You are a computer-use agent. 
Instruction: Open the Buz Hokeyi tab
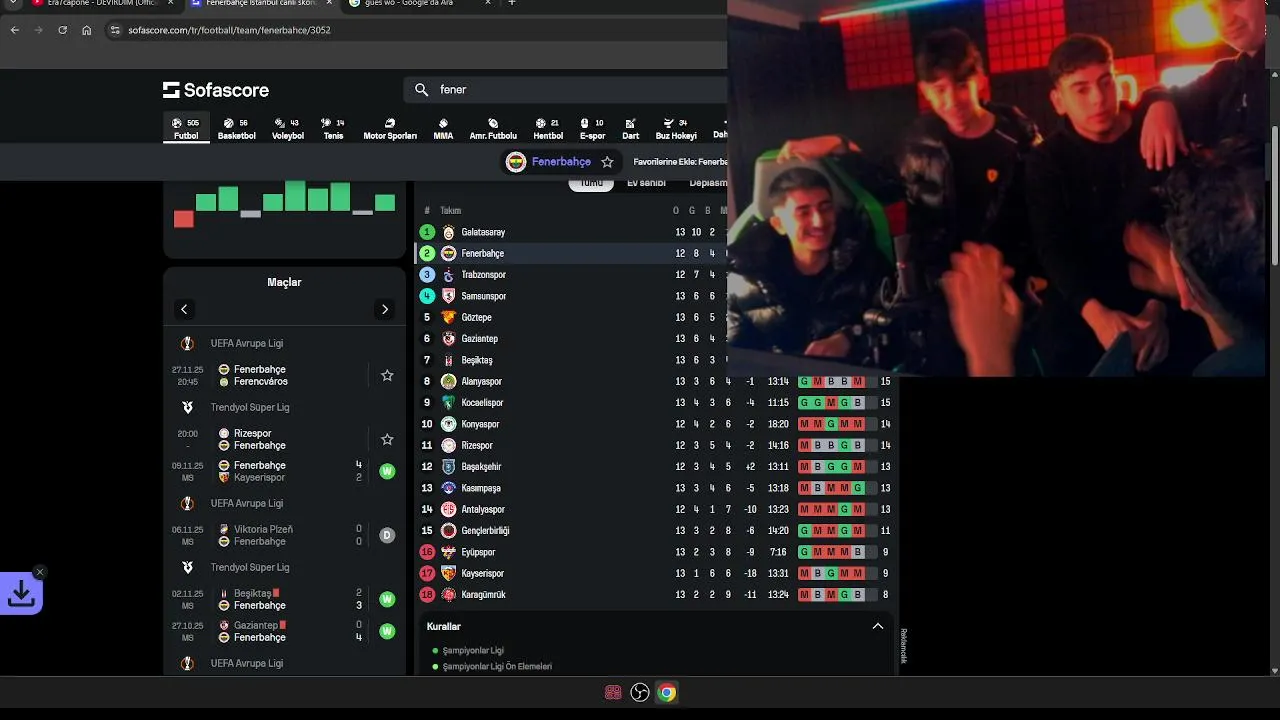click(x=676, y=129)
